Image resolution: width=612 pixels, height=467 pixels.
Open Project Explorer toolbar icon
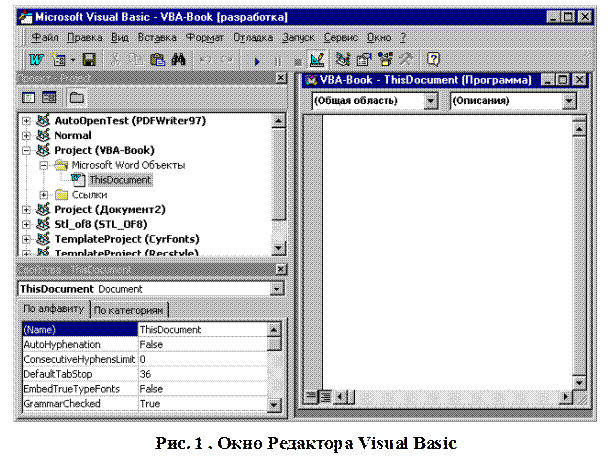[343, 60]
